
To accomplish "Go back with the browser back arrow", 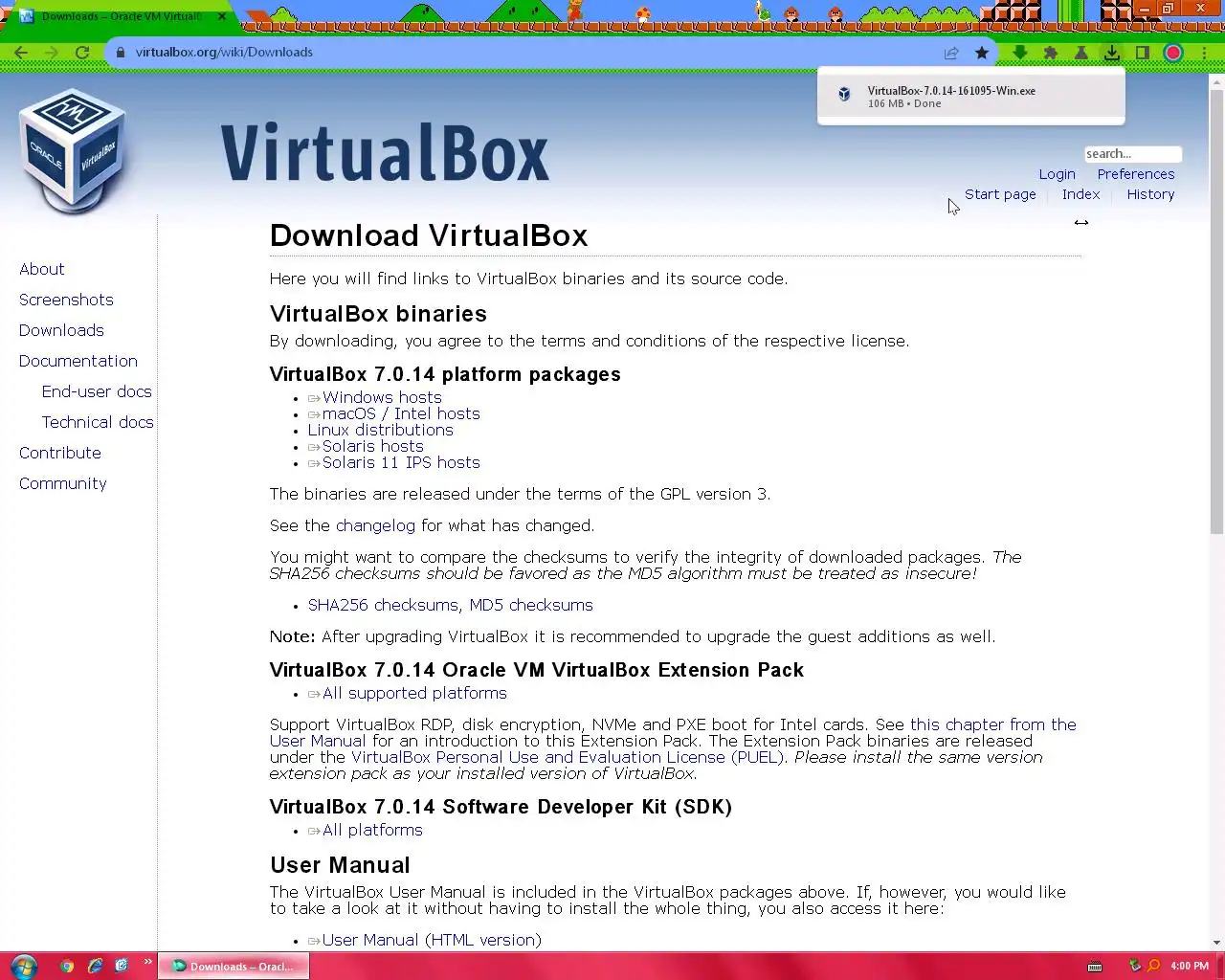I will point(21,53).
